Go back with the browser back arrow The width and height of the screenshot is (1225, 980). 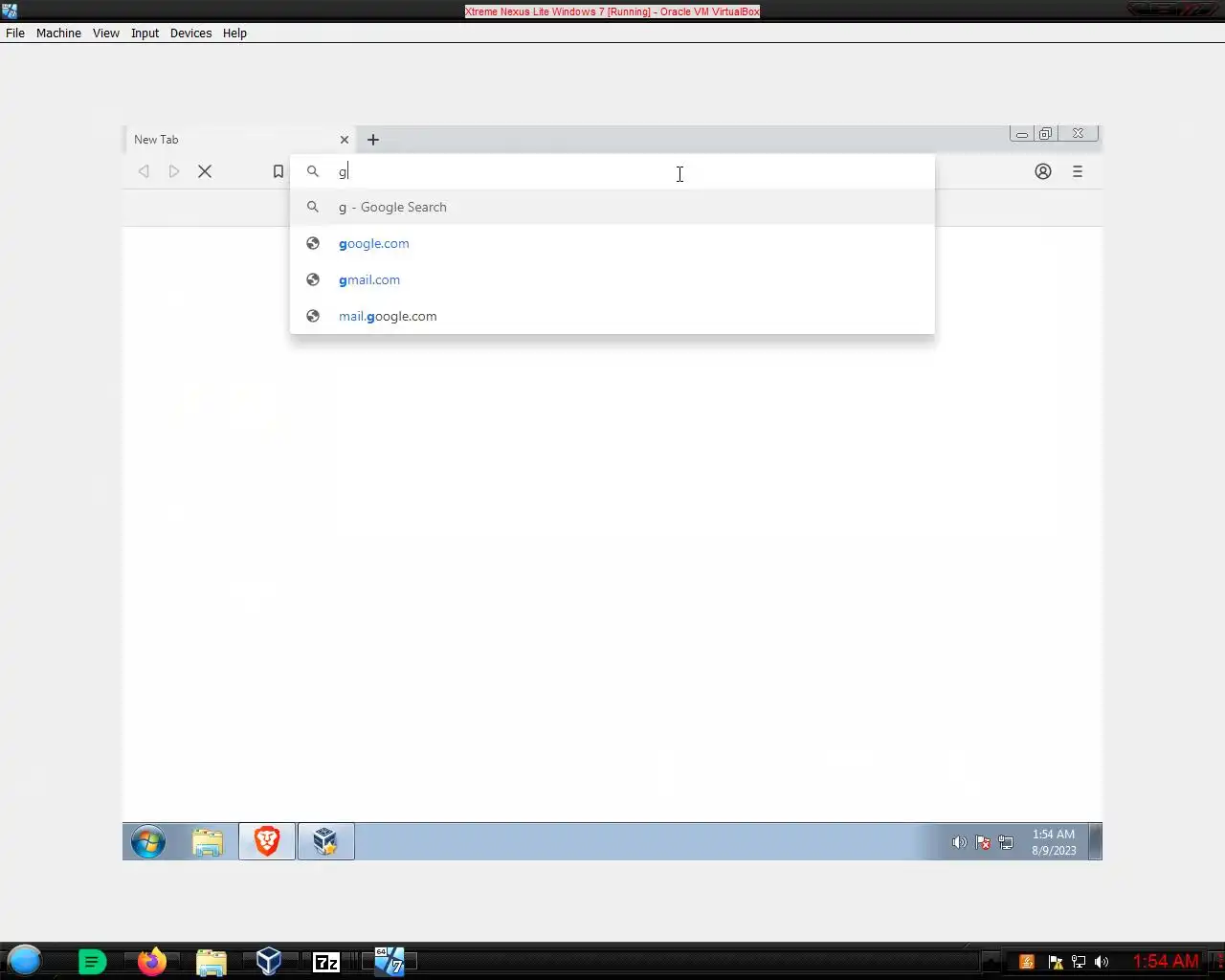point(144,171)
